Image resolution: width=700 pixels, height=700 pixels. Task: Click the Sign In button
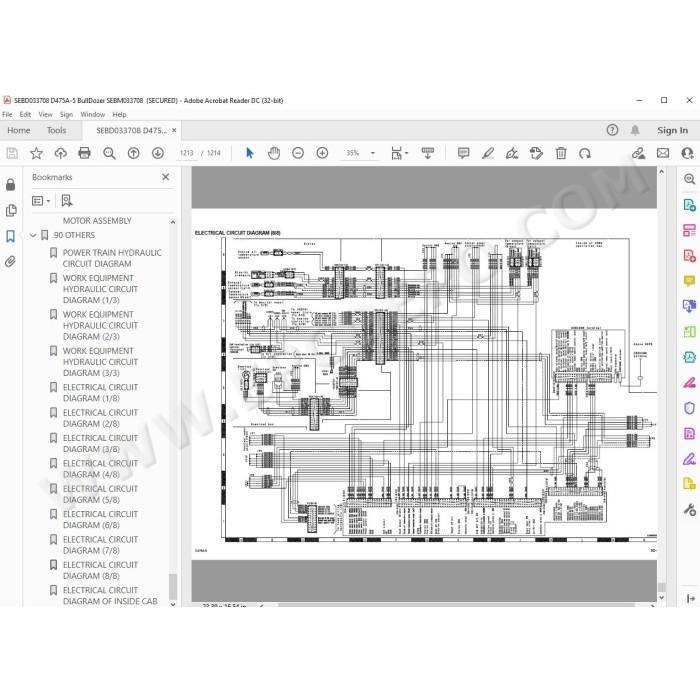[x=672, y=130]
